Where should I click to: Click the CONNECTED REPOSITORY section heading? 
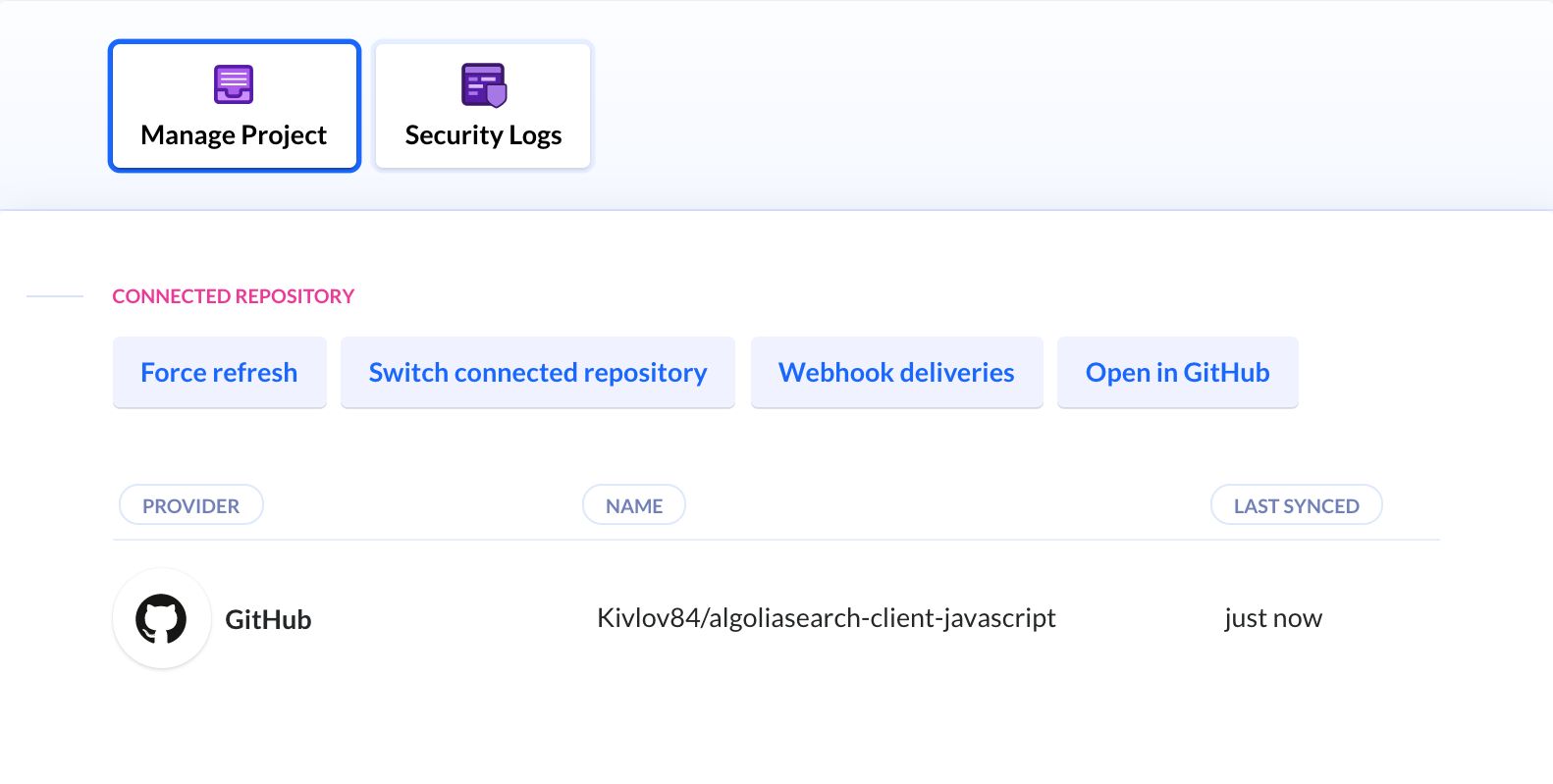[x=234, y=296]
